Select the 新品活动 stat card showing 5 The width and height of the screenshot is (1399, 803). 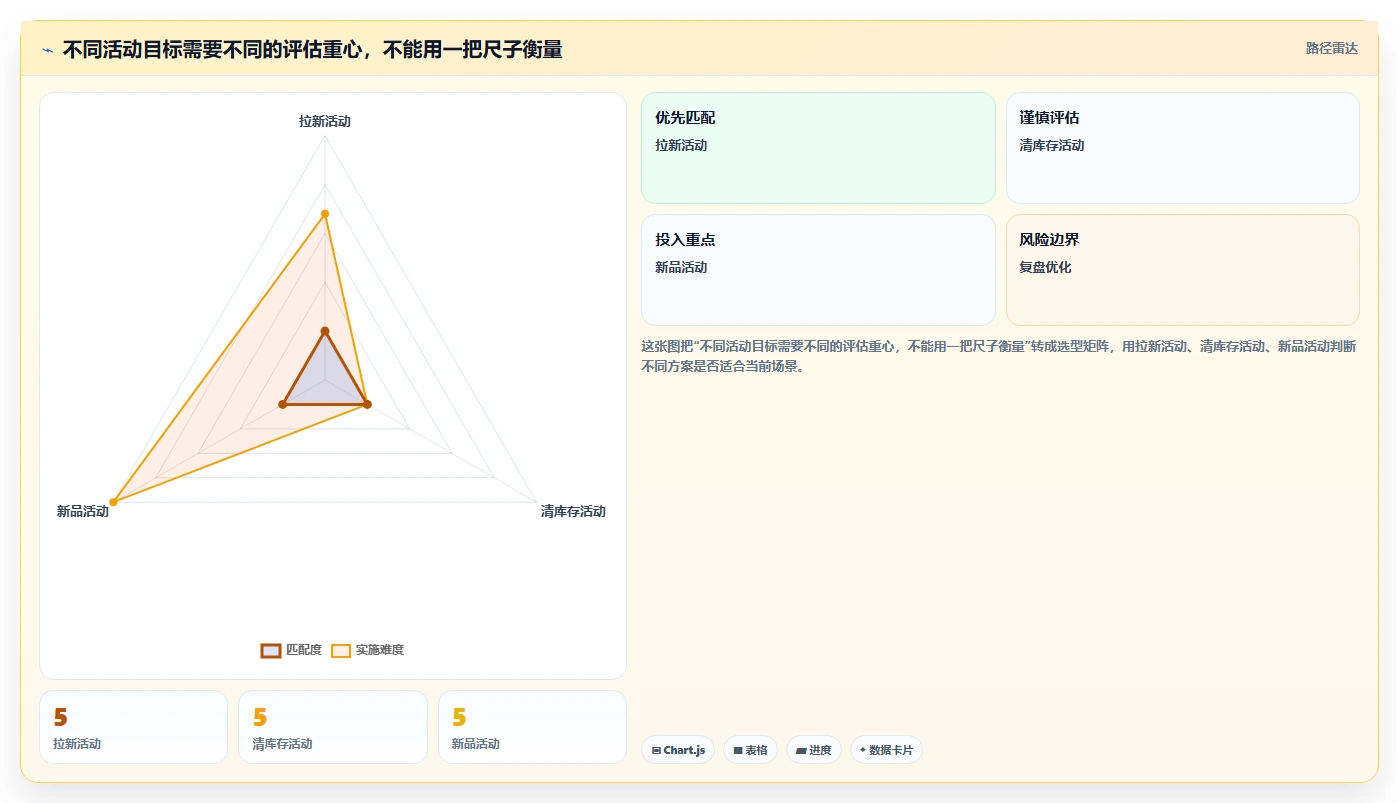point(532,727)
